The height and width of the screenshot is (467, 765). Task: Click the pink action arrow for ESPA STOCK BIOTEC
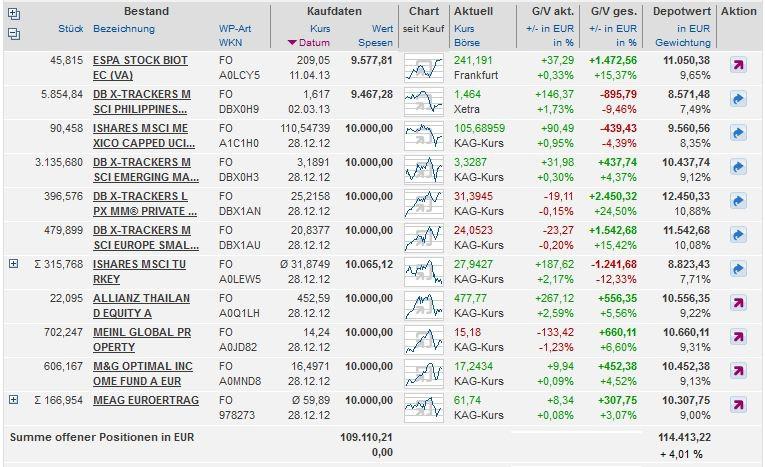[x=738, y=65]
